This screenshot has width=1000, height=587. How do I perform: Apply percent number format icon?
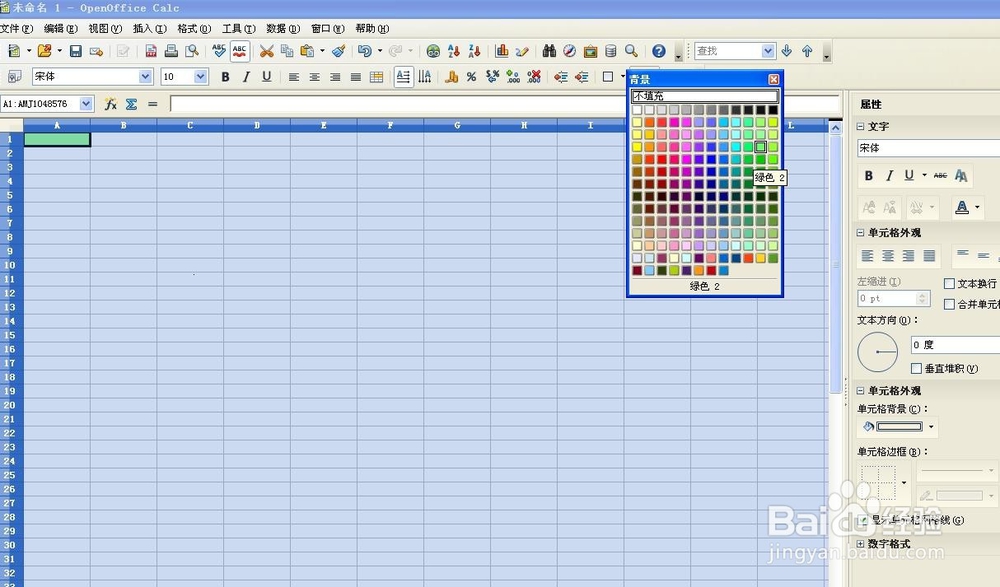[x=471, y=77]
